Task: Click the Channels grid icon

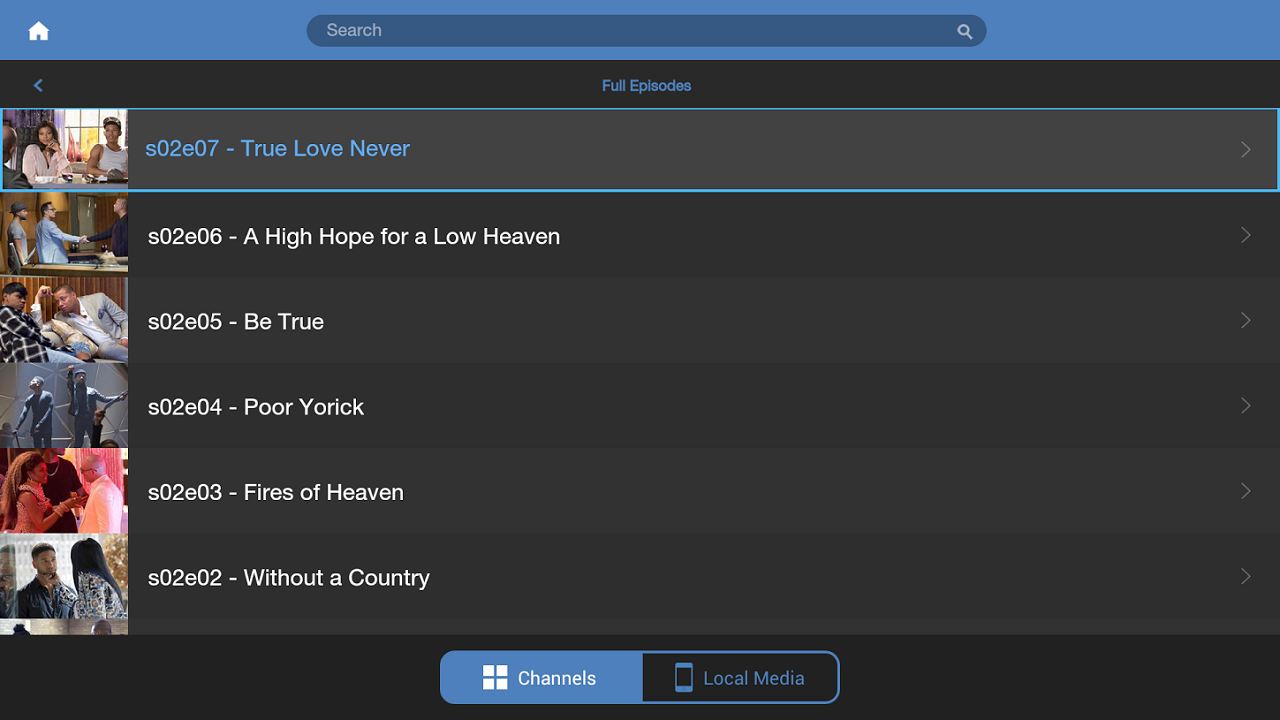Action: coord(495,678)
